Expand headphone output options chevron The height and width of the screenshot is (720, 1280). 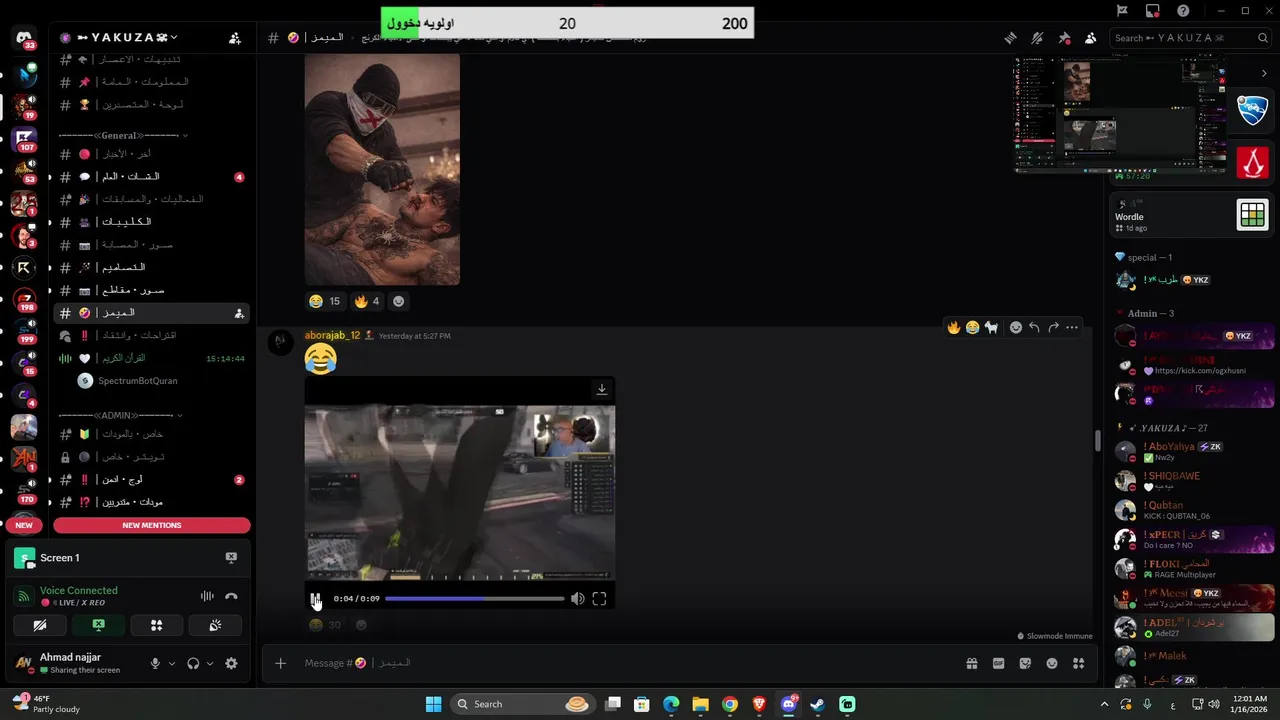point(210,663)
